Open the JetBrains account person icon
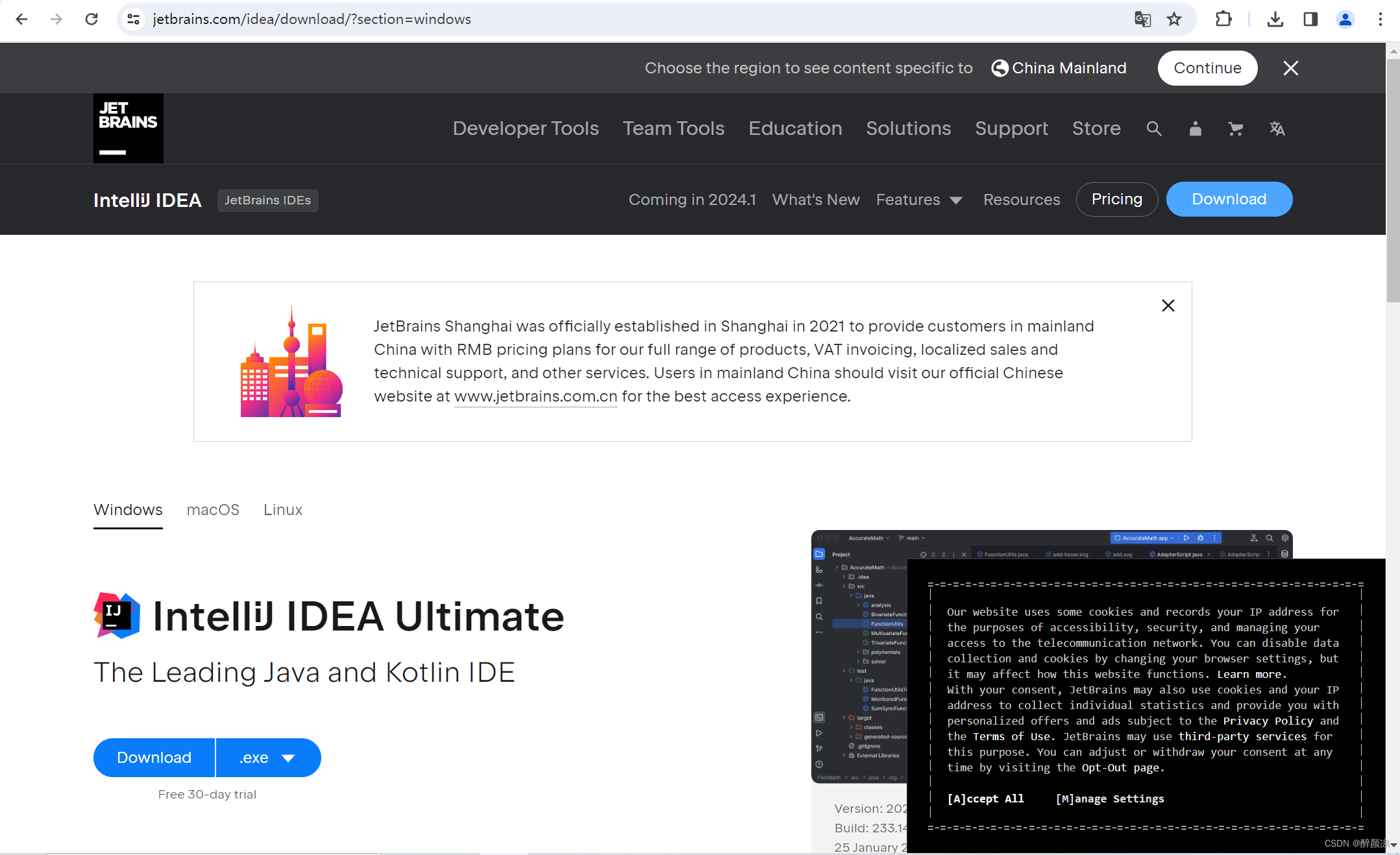Viewport: 1400px width, 855px height. (1195, 128)
